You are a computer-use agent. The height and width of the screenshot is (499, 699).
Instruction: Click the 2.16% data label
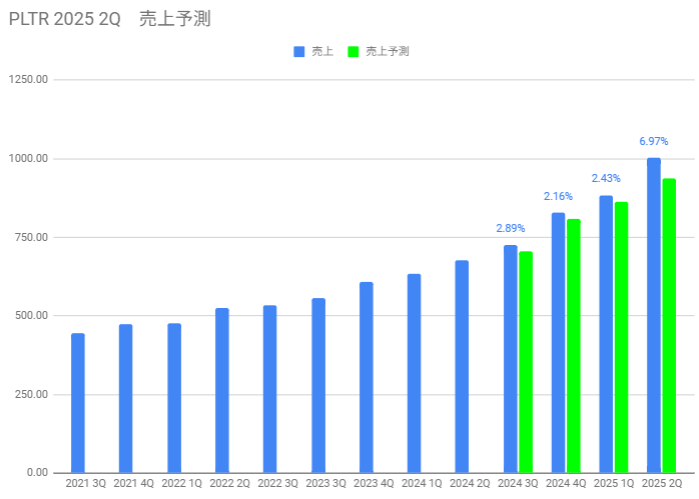click(x=558, y=196)
